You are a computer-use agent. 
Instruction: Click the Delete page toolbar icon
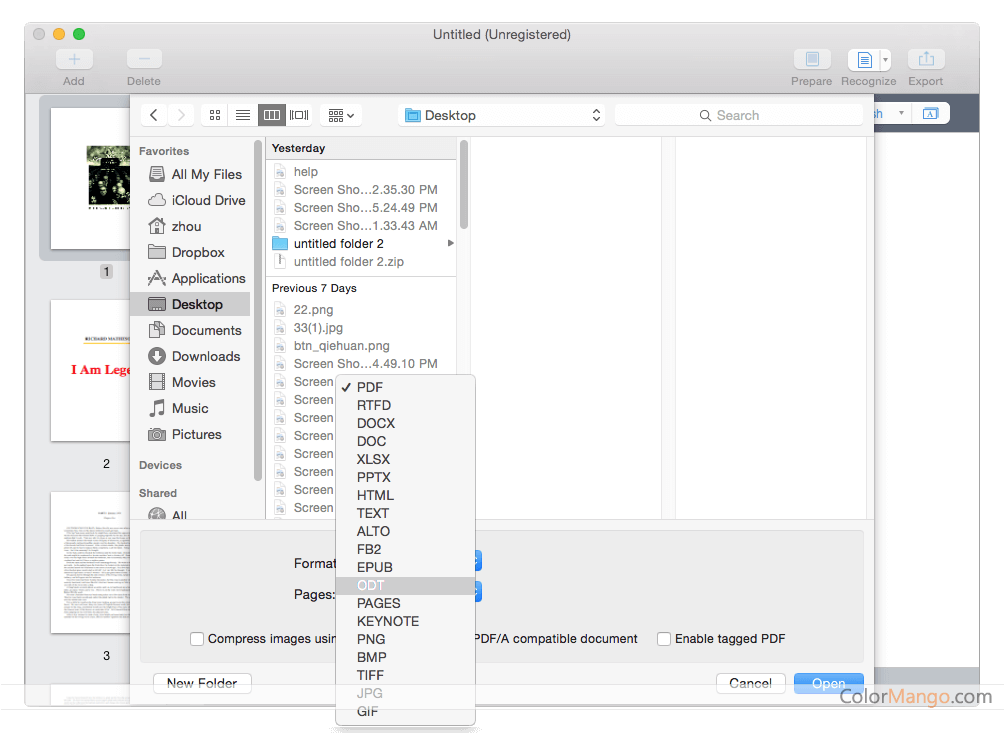point(144,60)
